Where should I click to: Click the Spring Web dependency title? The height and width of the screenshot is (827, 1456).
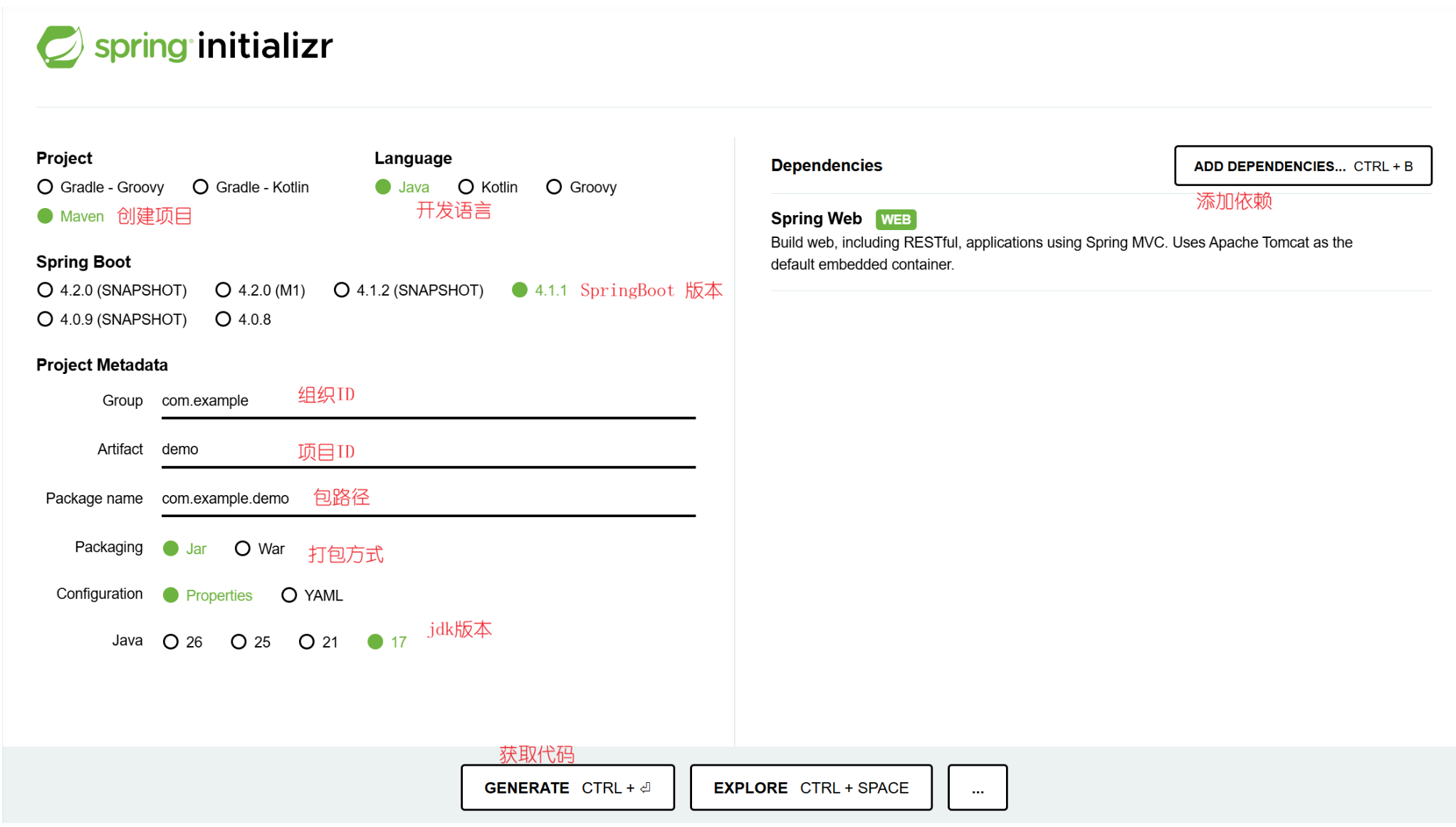[816, 219]
